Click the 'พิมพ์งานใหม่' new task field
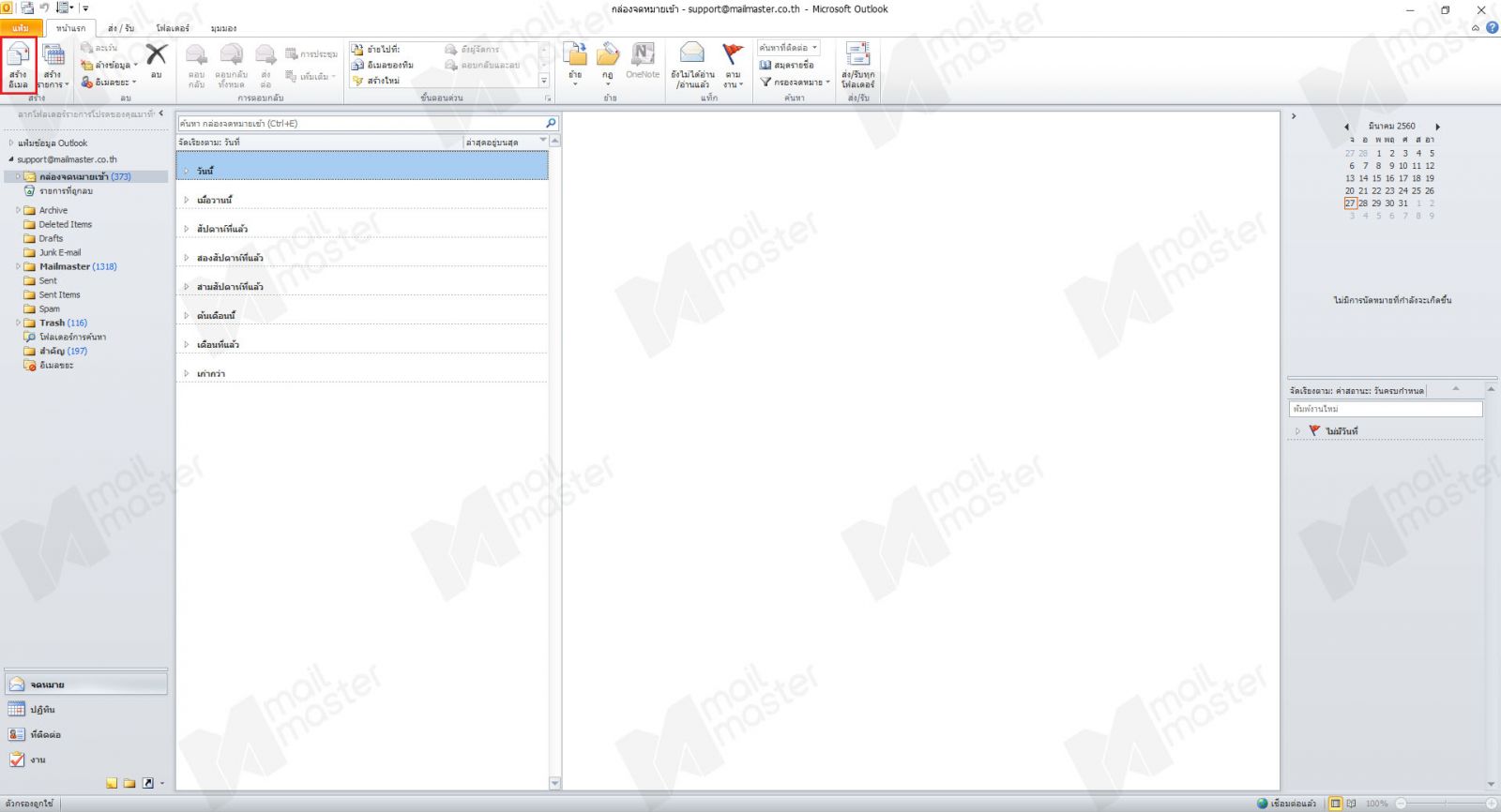The width and height of the screenshot is (1501, 812). coord(1386,409)
